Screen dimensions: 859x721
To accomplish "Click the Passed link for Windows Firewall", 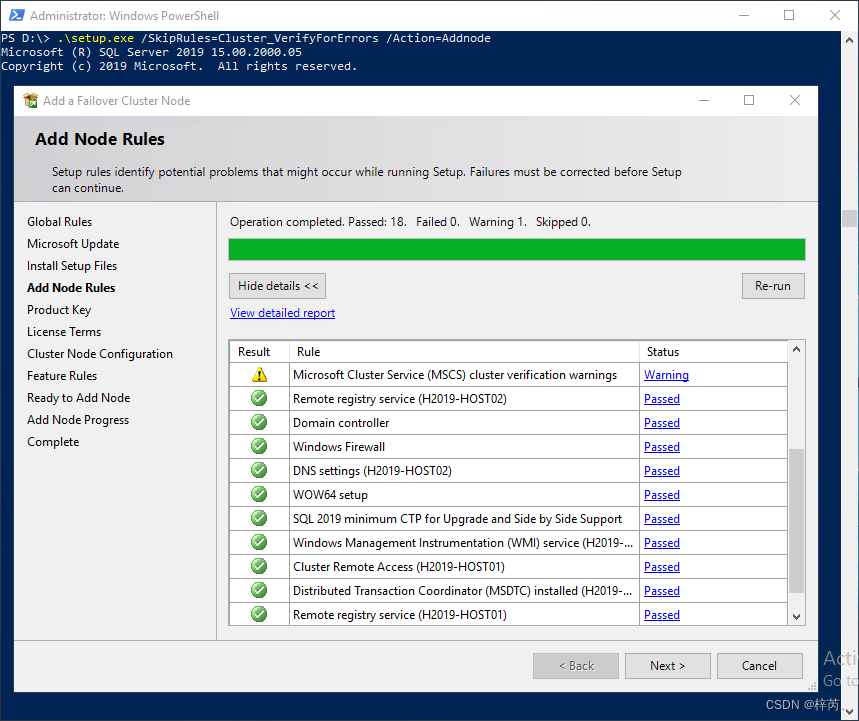I will tap(661, 446).
